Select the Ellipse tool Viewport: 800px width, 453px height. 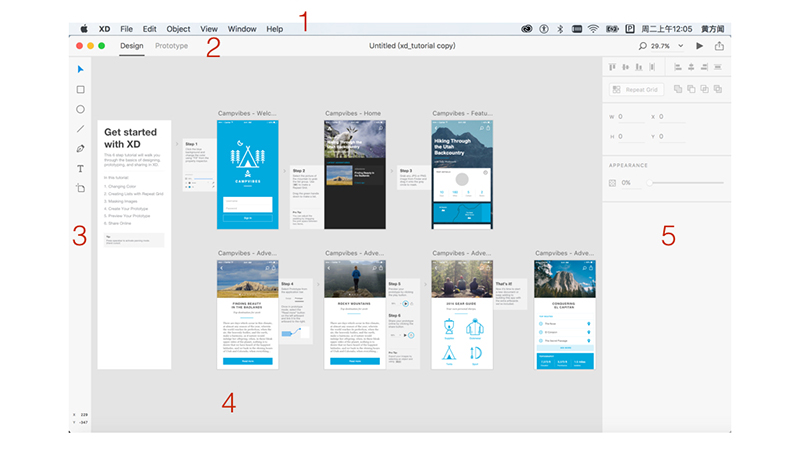(81, 109)
